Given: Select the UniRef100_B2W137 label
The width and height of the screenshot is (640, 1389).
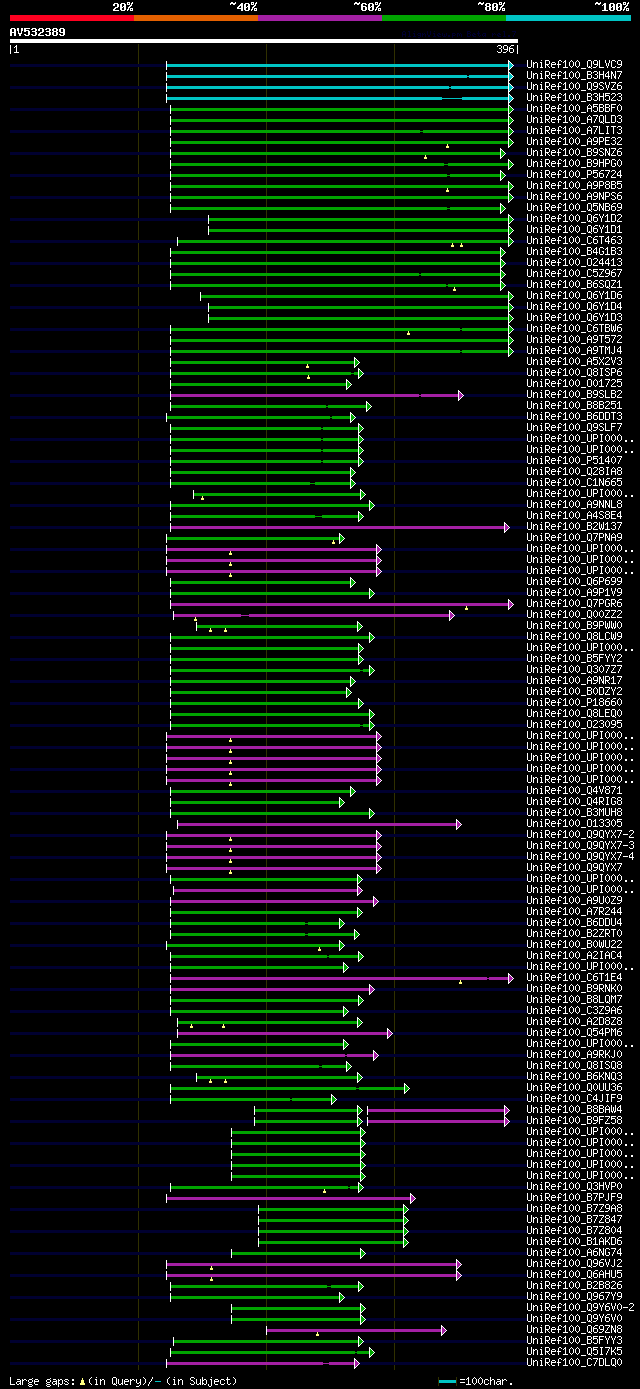Looking at the screenshot, I should point(574,526).
